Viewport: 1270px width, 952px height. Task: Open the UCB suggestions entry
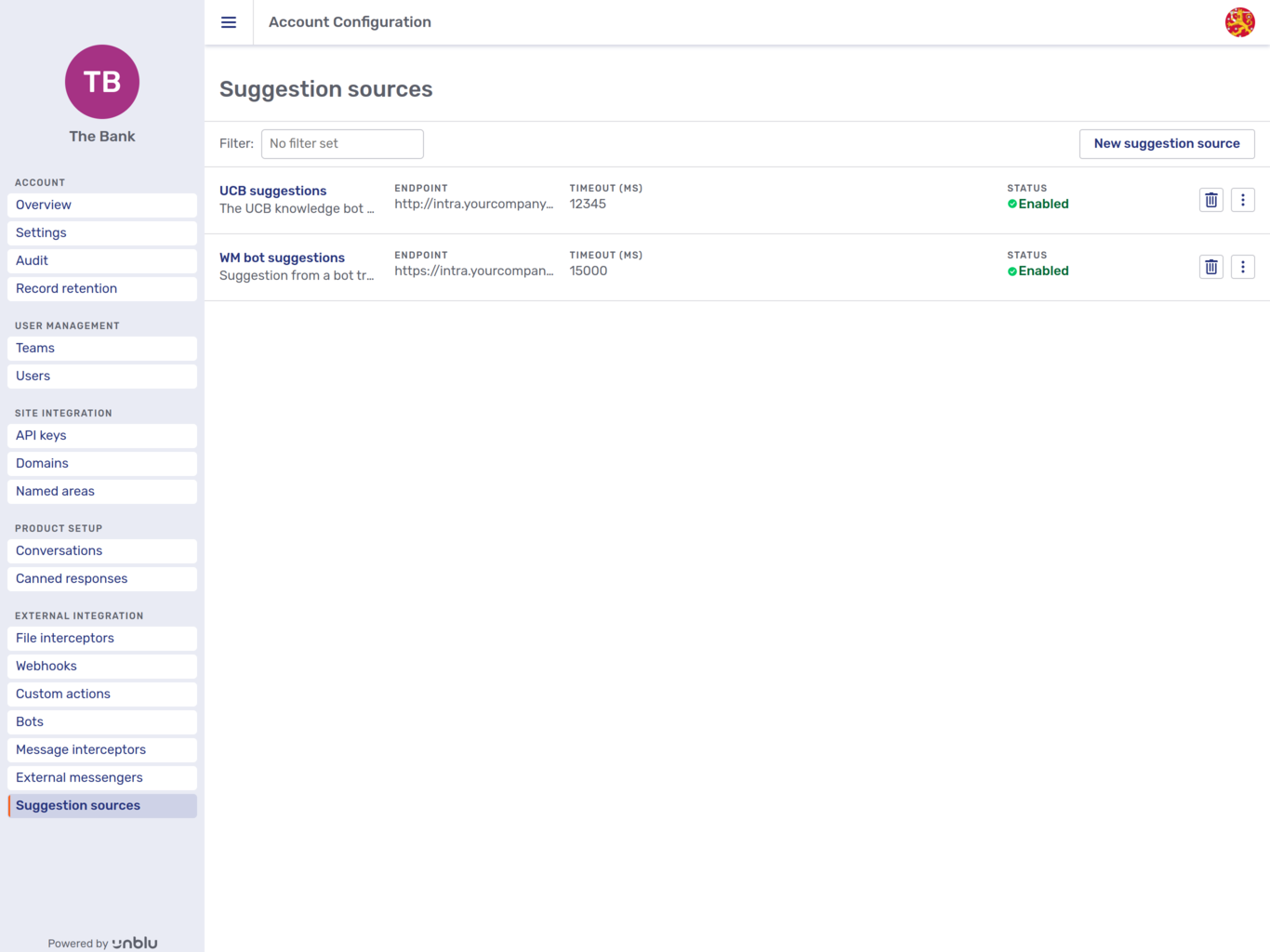pyautogui.click(x=272, y=191)
